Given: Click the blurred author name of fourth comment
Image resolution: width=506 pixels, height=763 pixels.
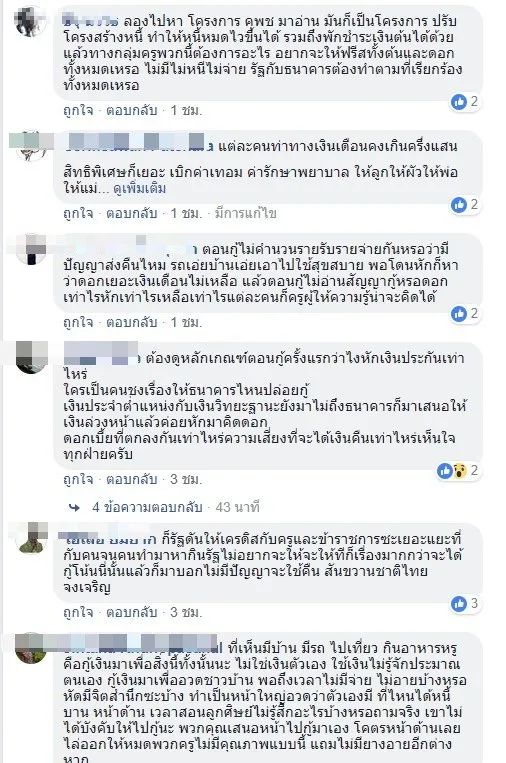Looking at the screenshot, I should coord(101,354).
